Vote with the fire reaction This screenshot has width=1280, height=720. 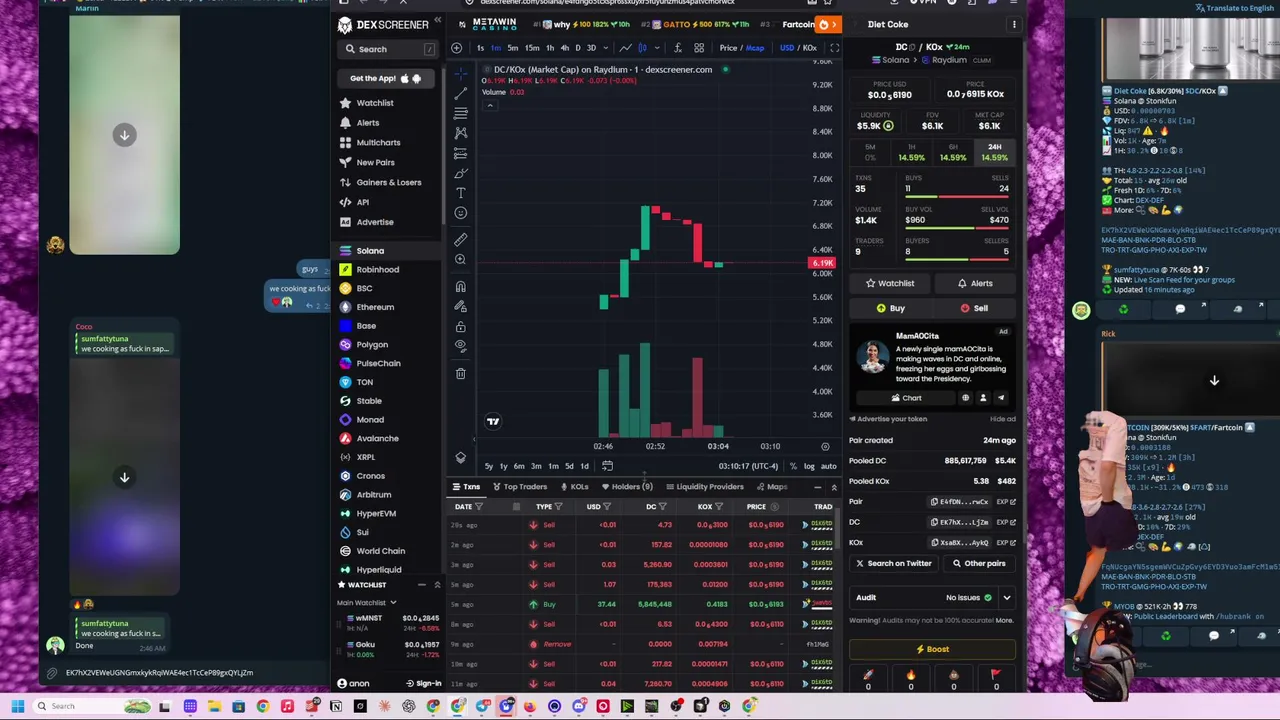pos(910,680)
